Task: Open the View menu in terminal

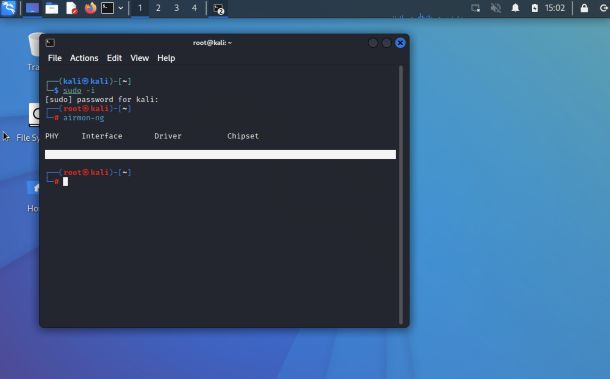Action: 139,58
